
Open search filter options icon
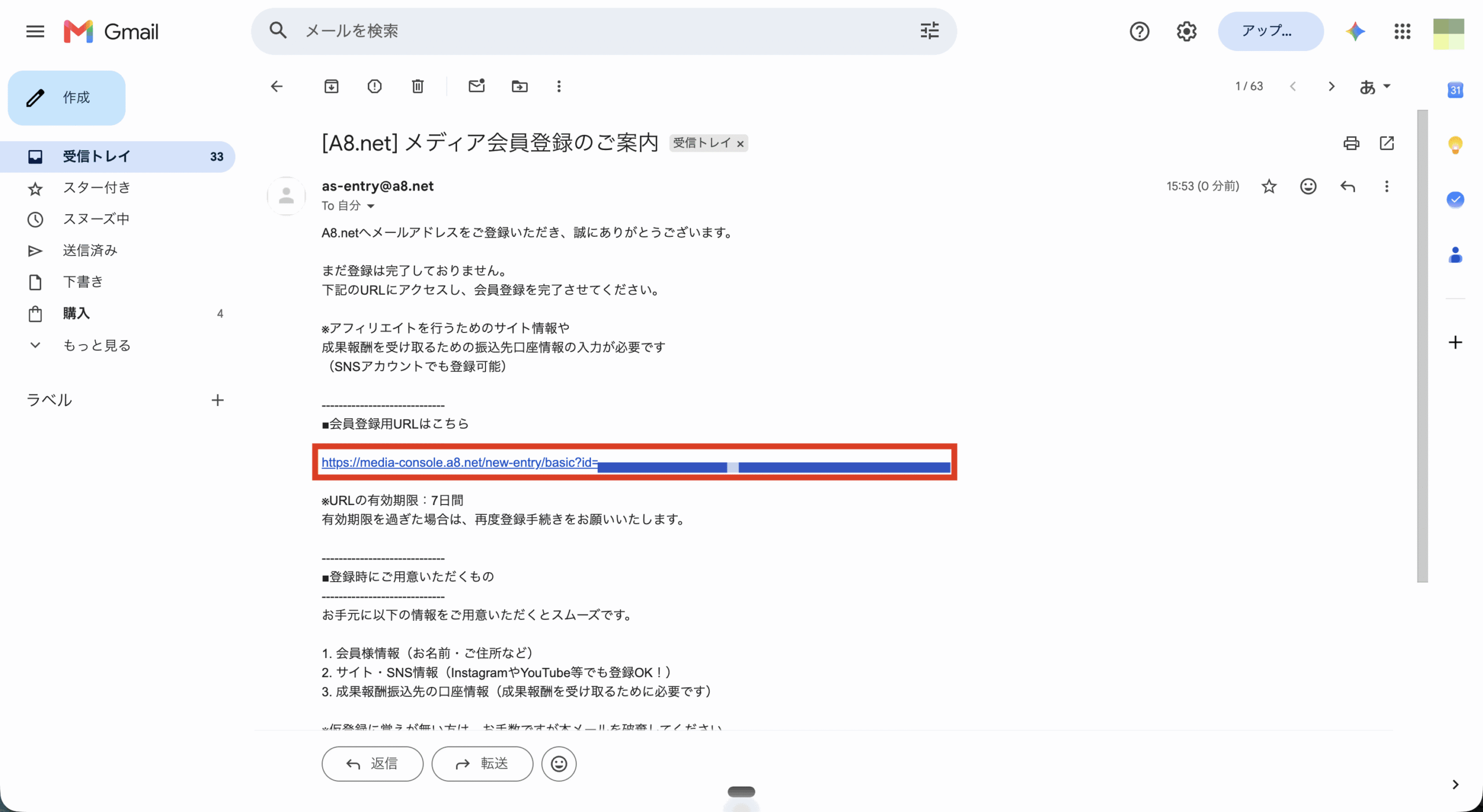(x=930, y=31)
